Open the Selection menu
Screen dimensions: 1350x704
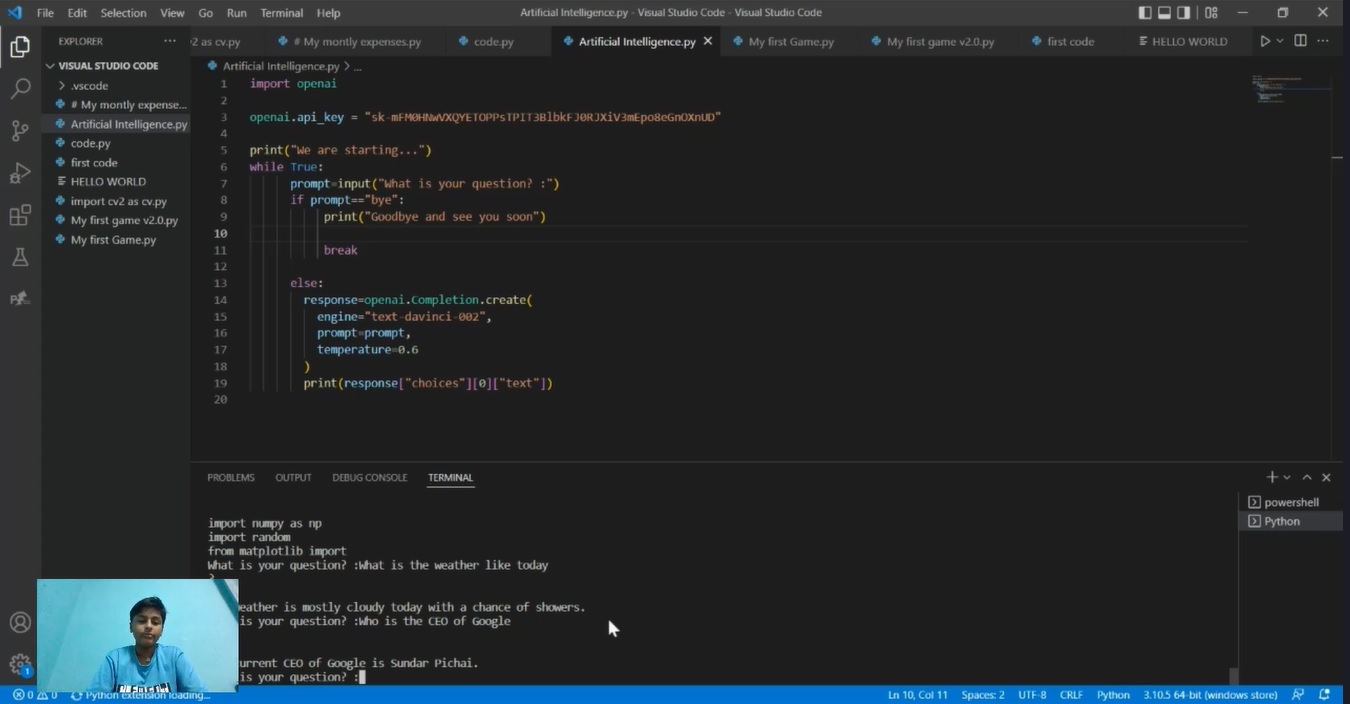[123, 13]
